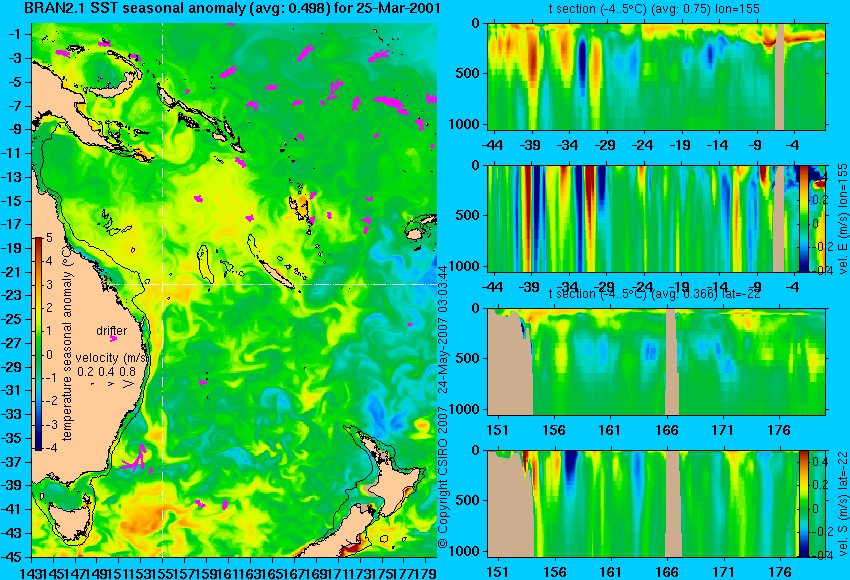Click the '-1' label on the map latitude axis
Image resolution: width=850 pixels, height=580 pixels.
pos(16,34)
